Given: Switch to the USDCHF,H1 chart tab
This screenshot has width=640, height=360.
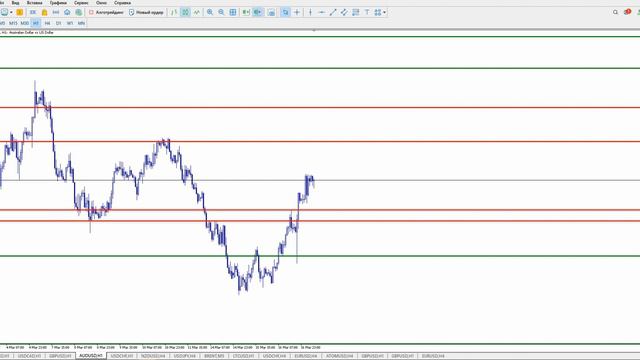Looking at the screenshot, I should (x=122, y=356).
